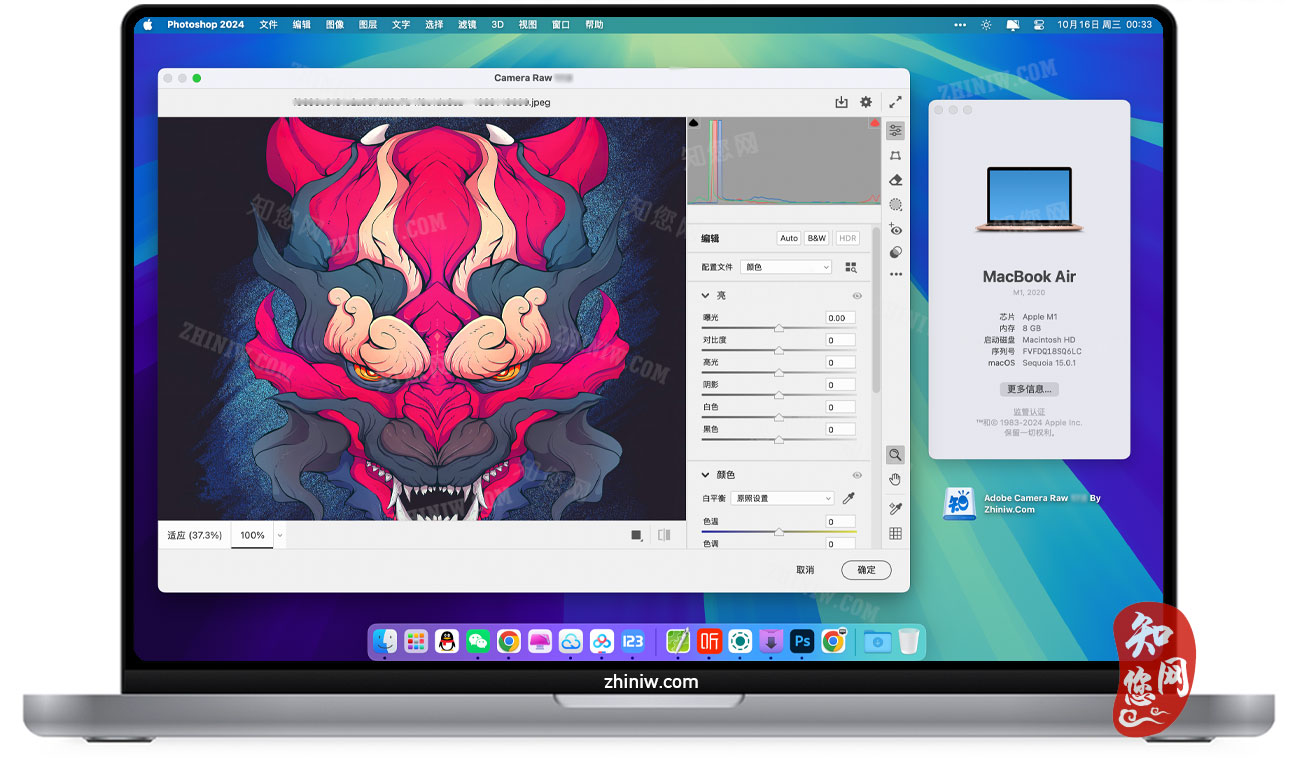Click 更多信息... in MacBook Air window
This screenshot has height=779, width=1298.
click(1028, 389)
